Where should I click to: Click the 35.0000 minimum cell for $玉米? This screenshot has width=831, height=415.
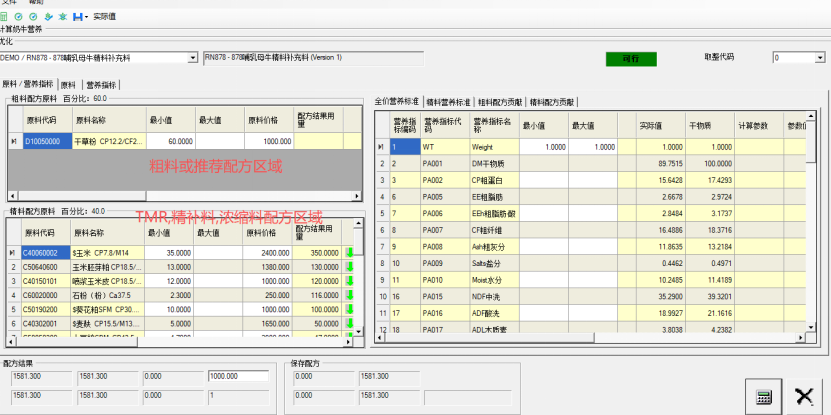(x=169, y=253)
